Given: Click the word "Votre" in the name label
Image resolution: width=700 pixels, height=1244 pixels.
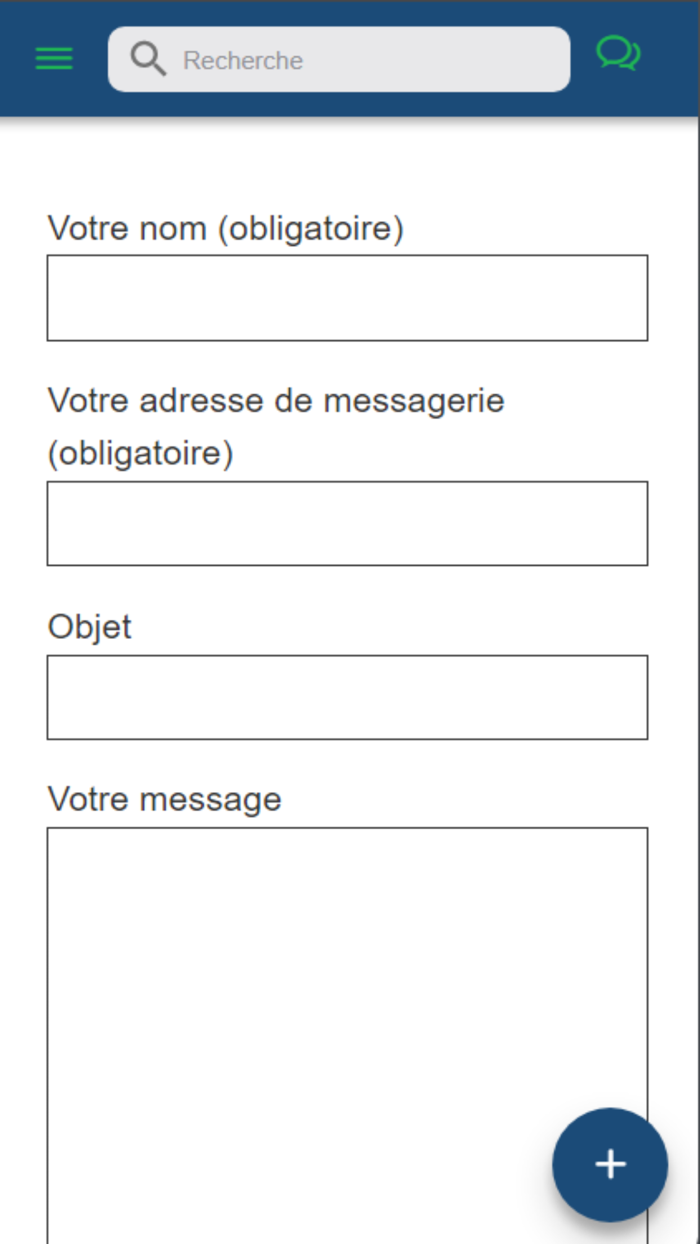Looking at the screenshot, I should coord(89,229).
